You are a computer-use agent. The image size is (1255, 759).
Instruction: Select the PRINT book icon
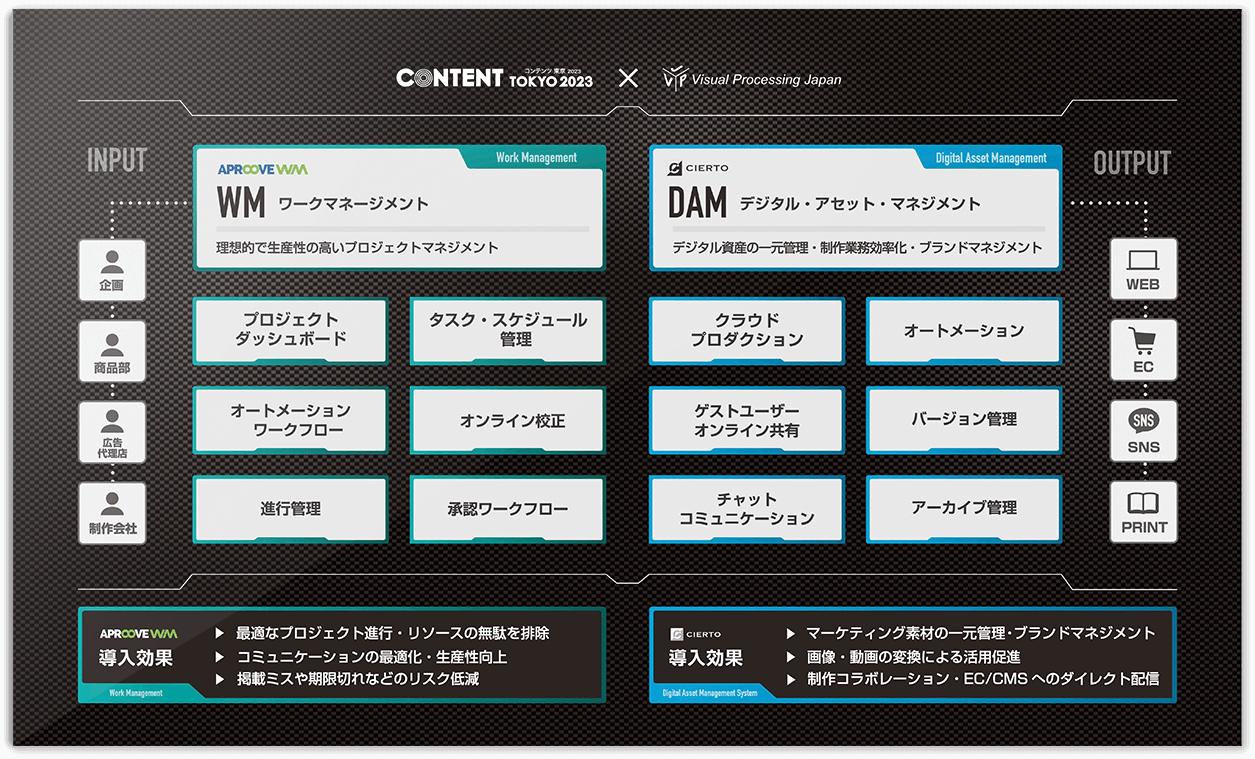(x=1143, y=511)
